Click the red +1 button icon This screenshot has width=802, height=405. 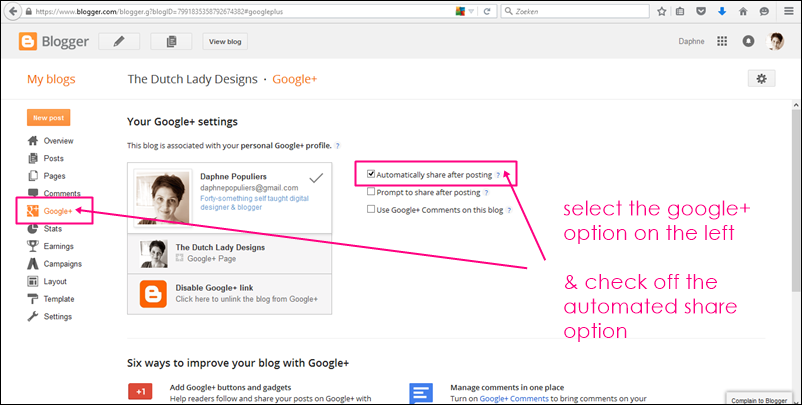(140, 392)
